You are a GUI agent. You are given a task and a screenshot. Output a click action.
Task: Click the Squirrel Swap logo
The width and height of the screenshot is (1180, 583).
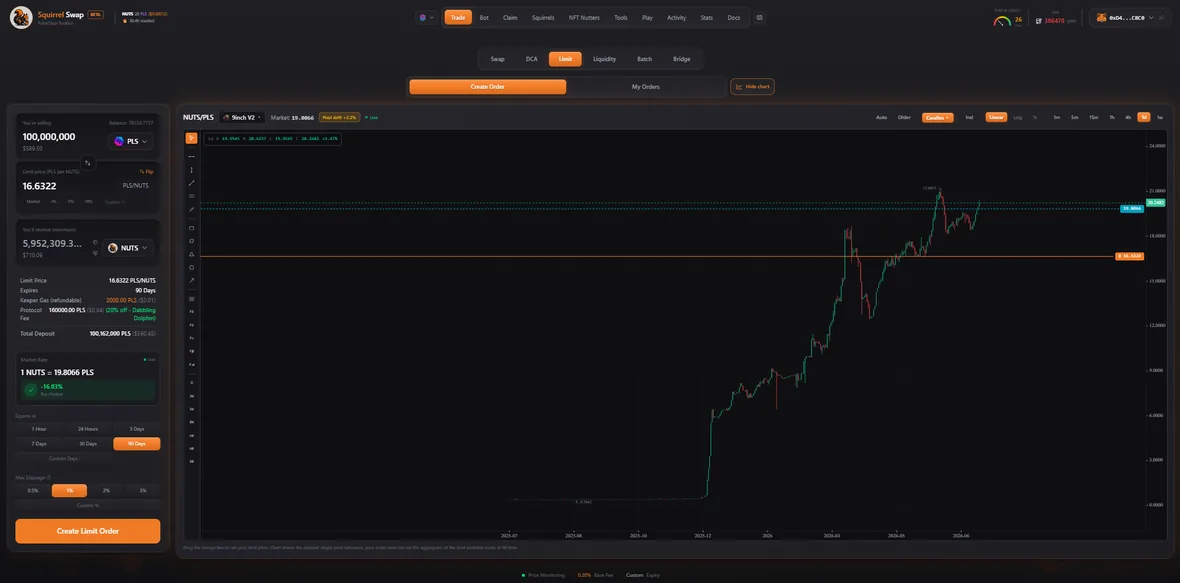pos(21,17)
